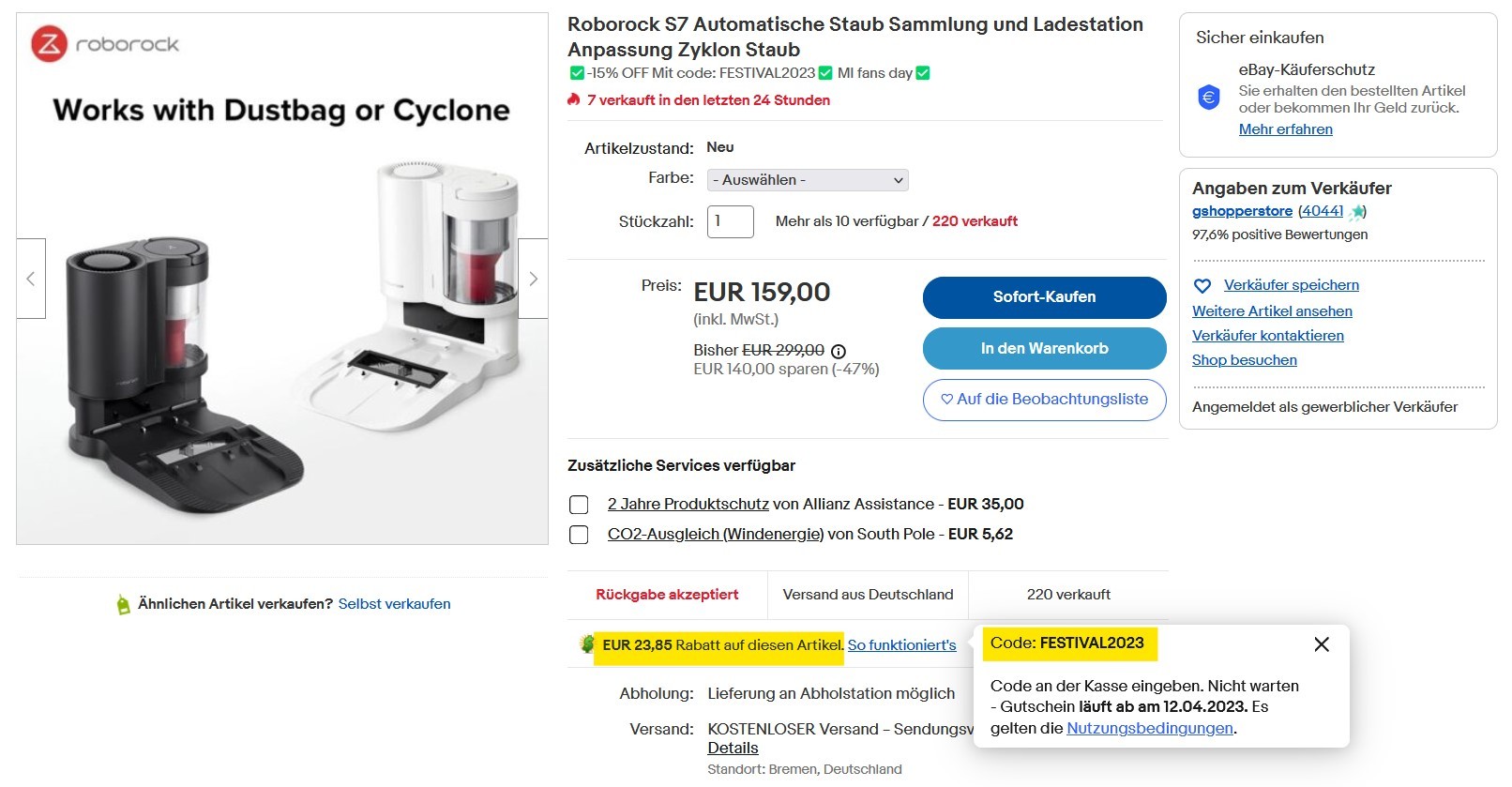Tick the CO2-Ausgleich Windenergie checkbox

[x=579, y=535]
